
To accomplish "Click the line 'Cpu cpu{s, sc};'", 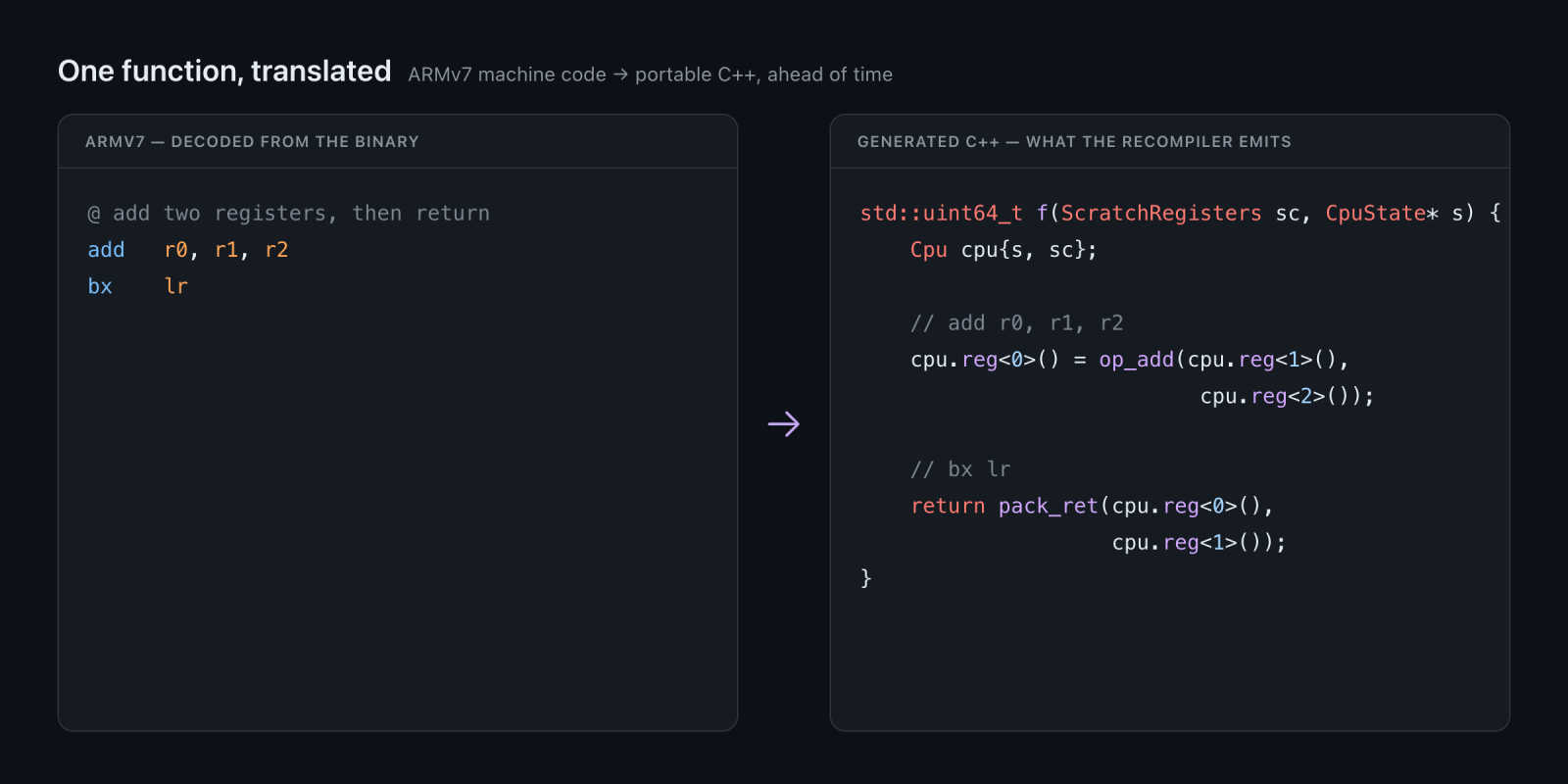I will point(1004,250).
